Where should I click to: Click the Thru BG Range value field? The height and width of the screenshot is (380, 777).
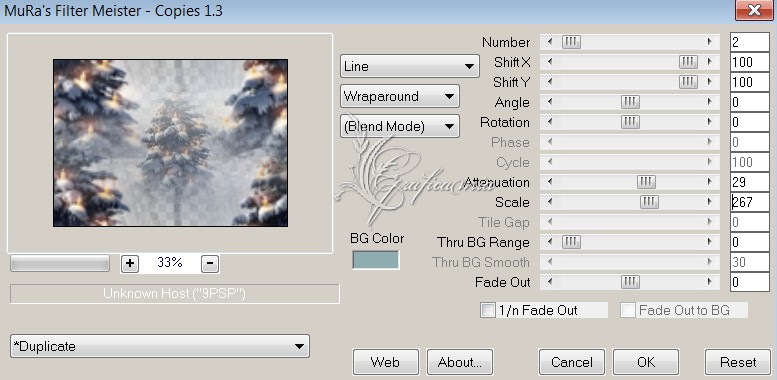click(750, 242)
